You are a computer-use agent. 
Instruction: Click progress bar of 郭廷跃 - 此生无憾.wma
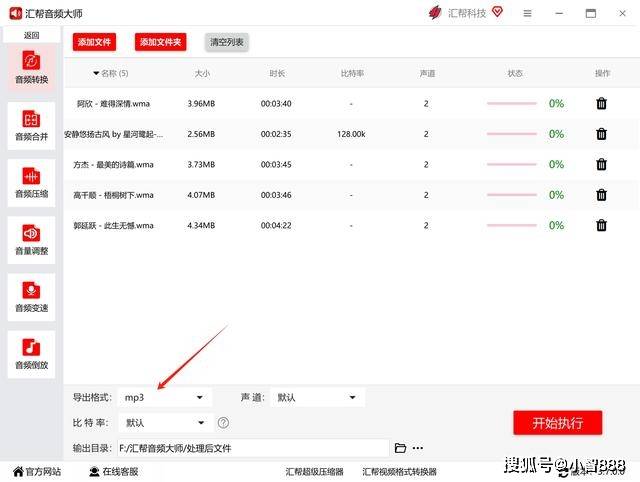coord(511,225)
